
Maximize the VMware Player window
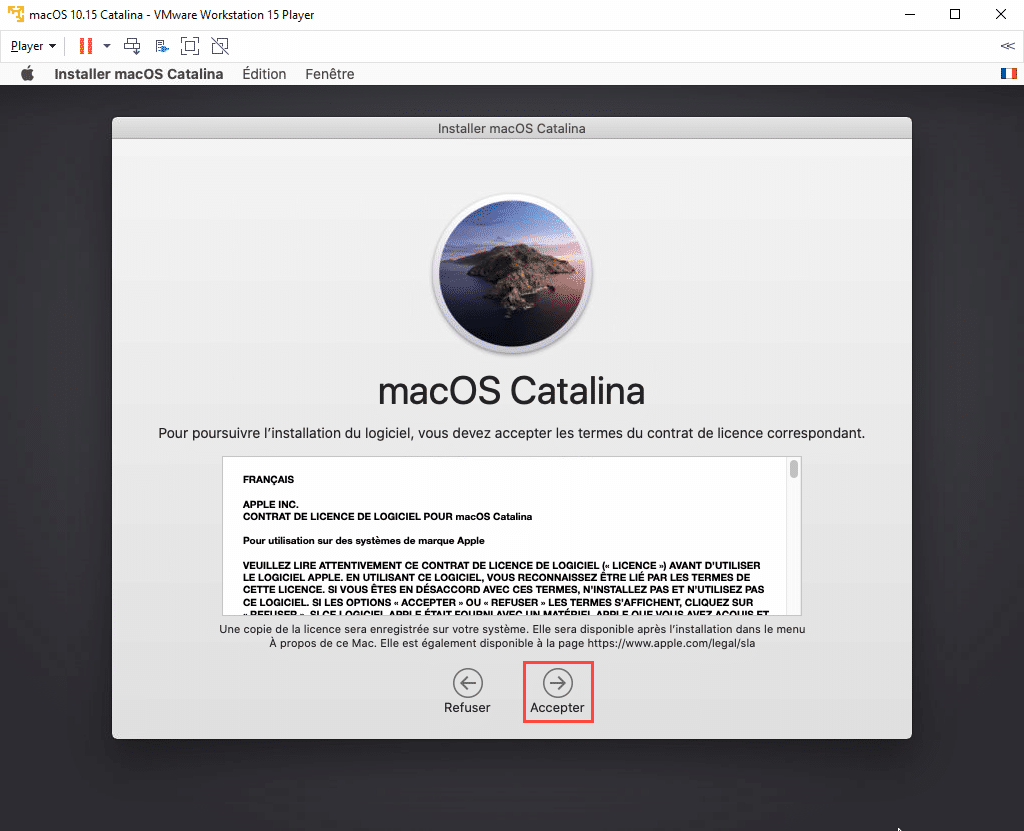(955, 14)
